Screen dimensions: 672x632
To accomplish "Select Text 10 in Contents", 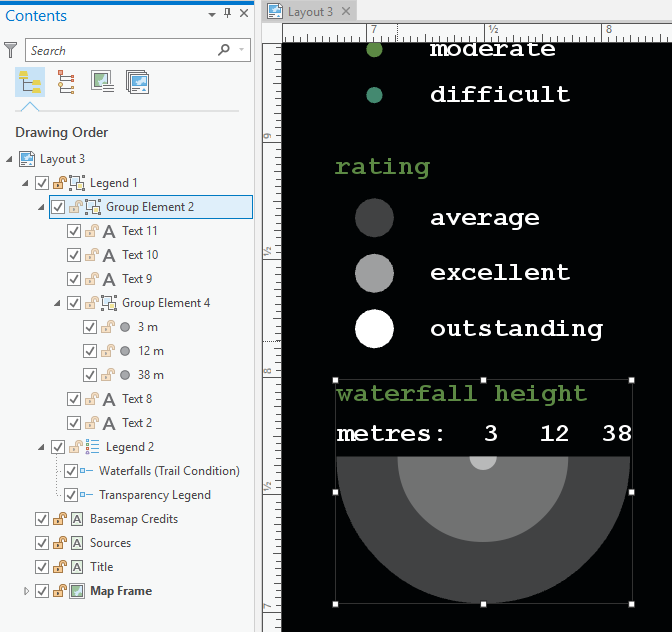I will (140, 255).
